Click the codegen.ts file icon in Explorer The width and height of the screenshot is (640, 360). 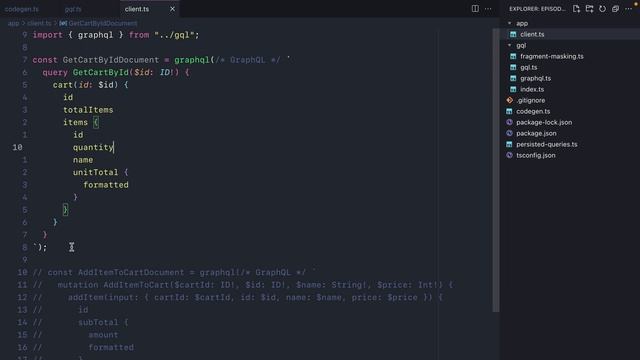click(x=509, y=111)
